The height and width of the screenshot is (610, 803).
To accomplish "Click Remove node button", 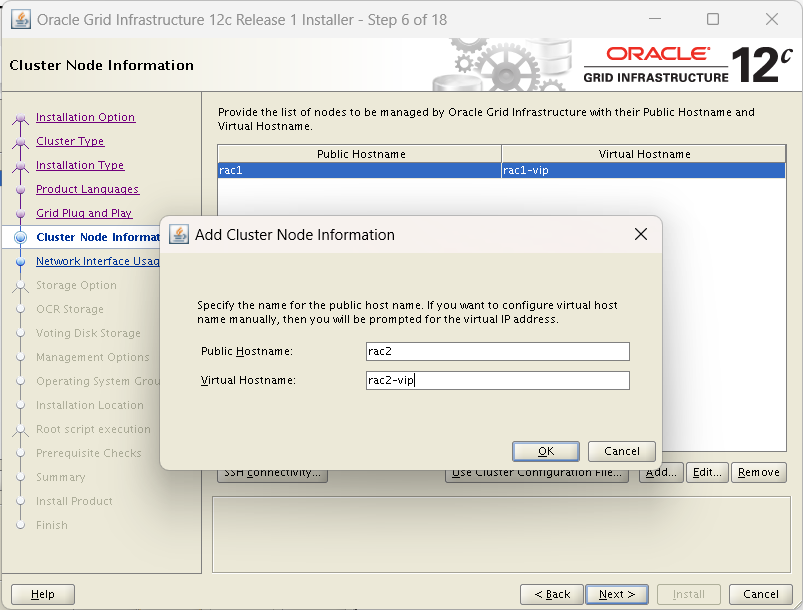I will [x=758, y=473].
